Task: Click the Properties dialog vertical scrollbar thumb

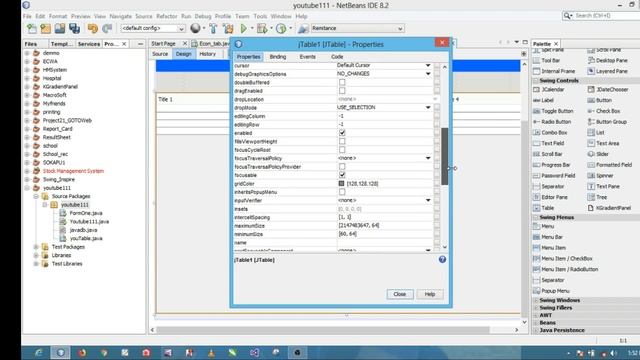Action: click(444, 156)
